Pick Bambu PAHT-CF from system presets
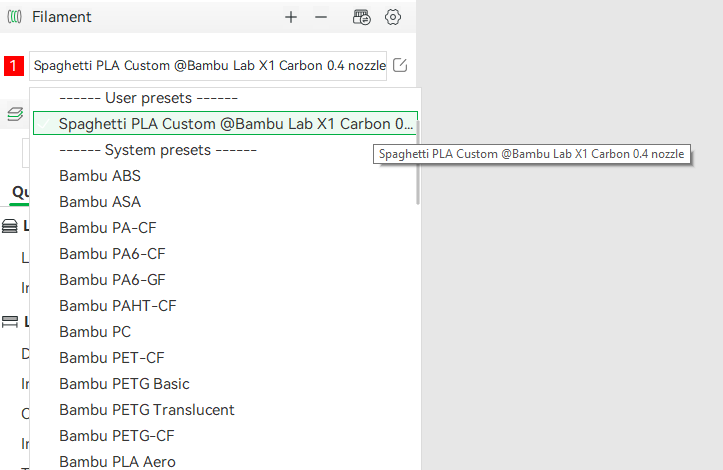 (x=118, y=306)
